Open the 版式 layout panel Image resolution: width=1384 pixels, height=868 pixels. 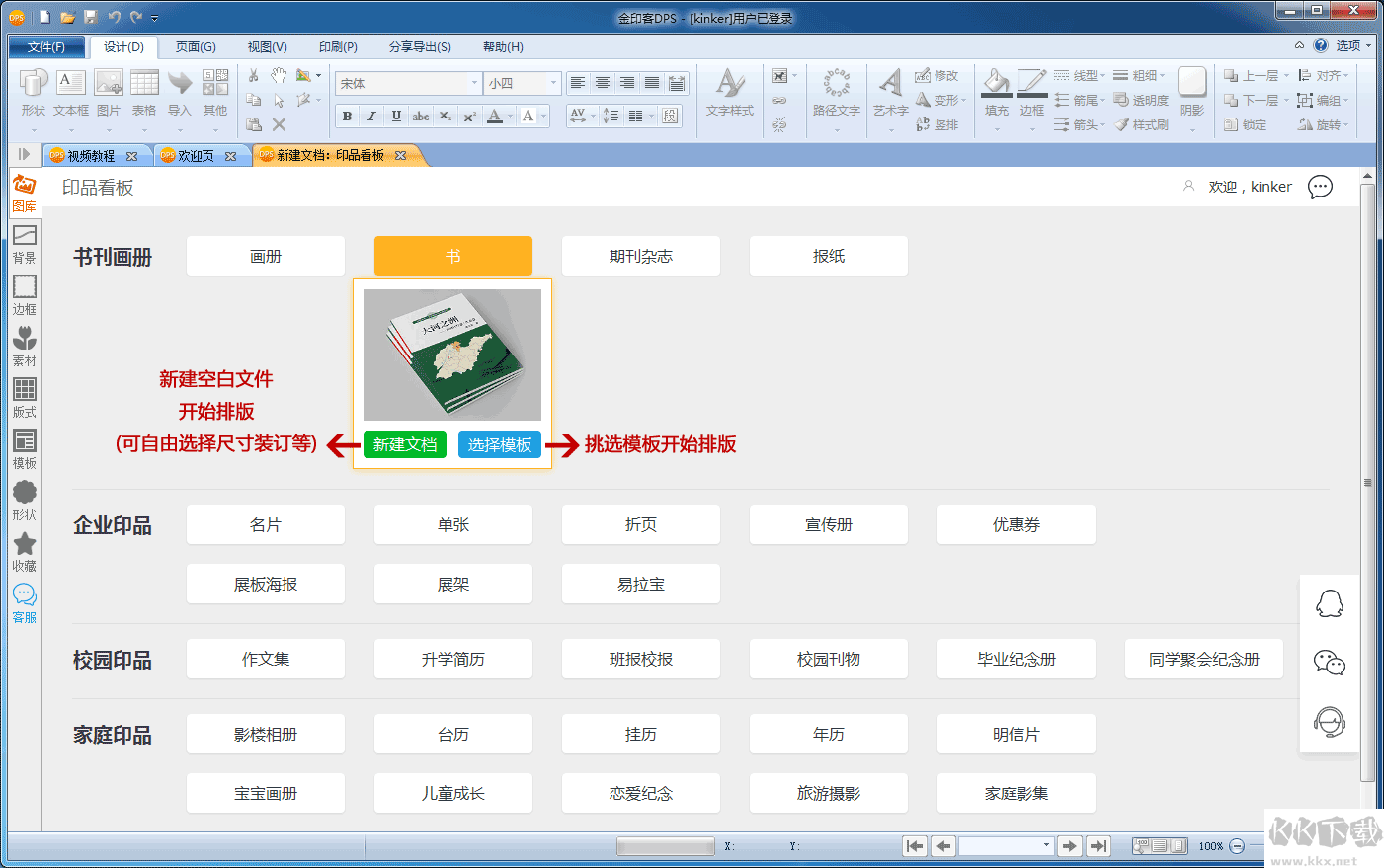25,398
